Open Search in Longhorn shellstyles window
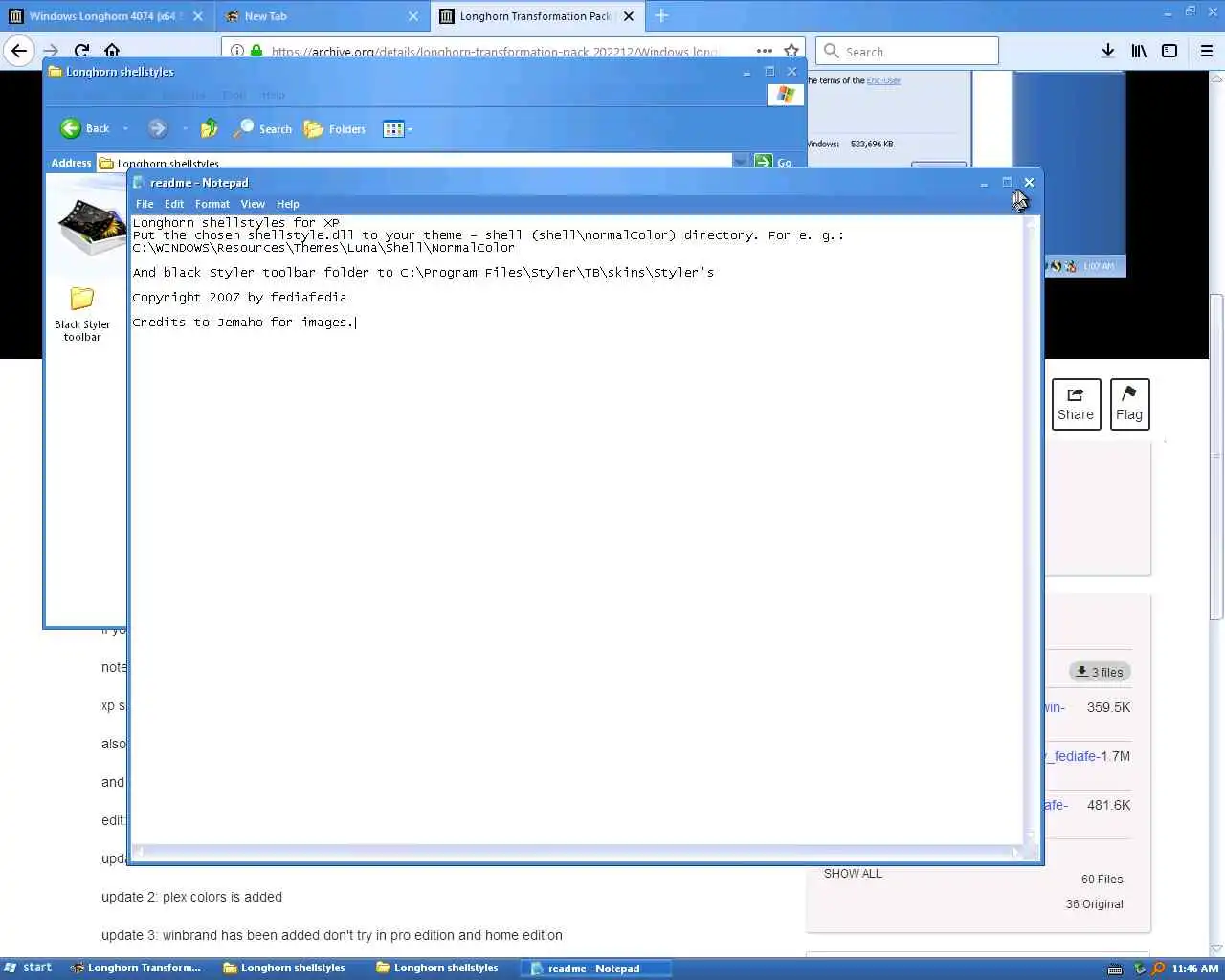Screen dimensions: 1225x980 coord(263,128)
